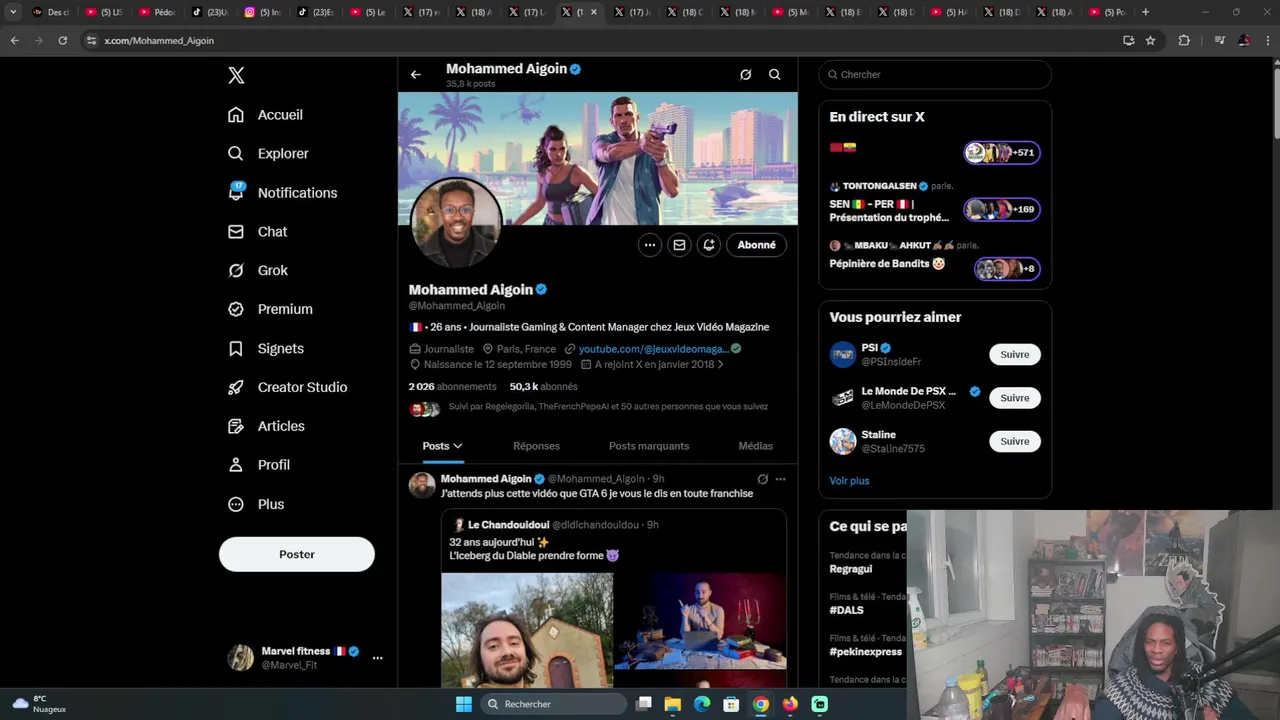Reload the page in Chrome

coord(62,41)
